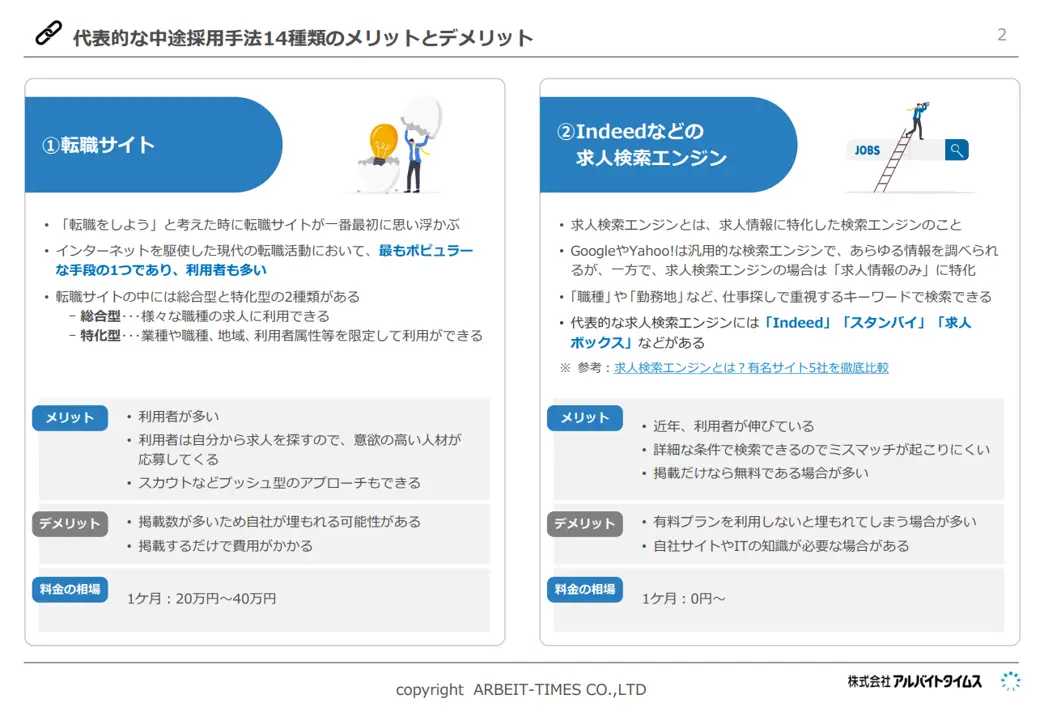Open the 求人検索エンジンとは？有名サイト5社を徹底比較 link
Screen dimensions: 1044x720
click(x=751, y=368)
